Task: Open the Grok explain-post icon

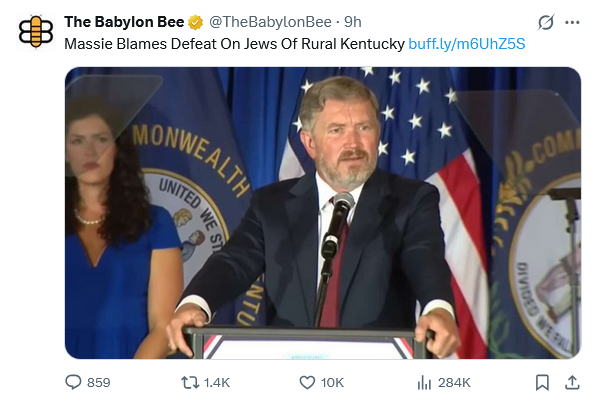Action: pos(546,23)
